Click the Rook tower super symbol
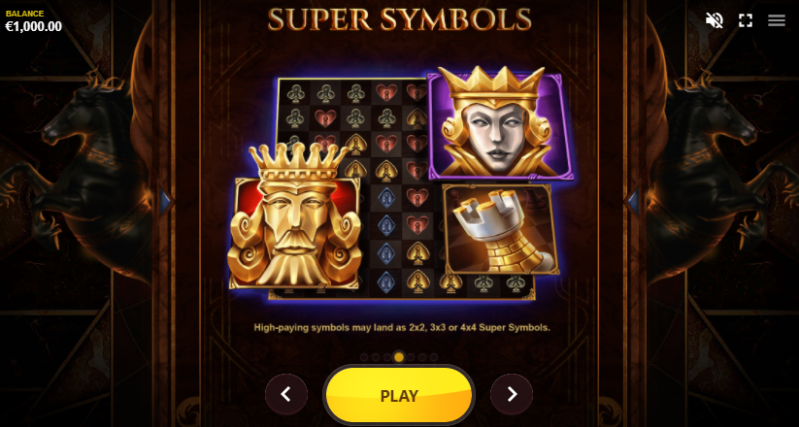 point(501,230)
